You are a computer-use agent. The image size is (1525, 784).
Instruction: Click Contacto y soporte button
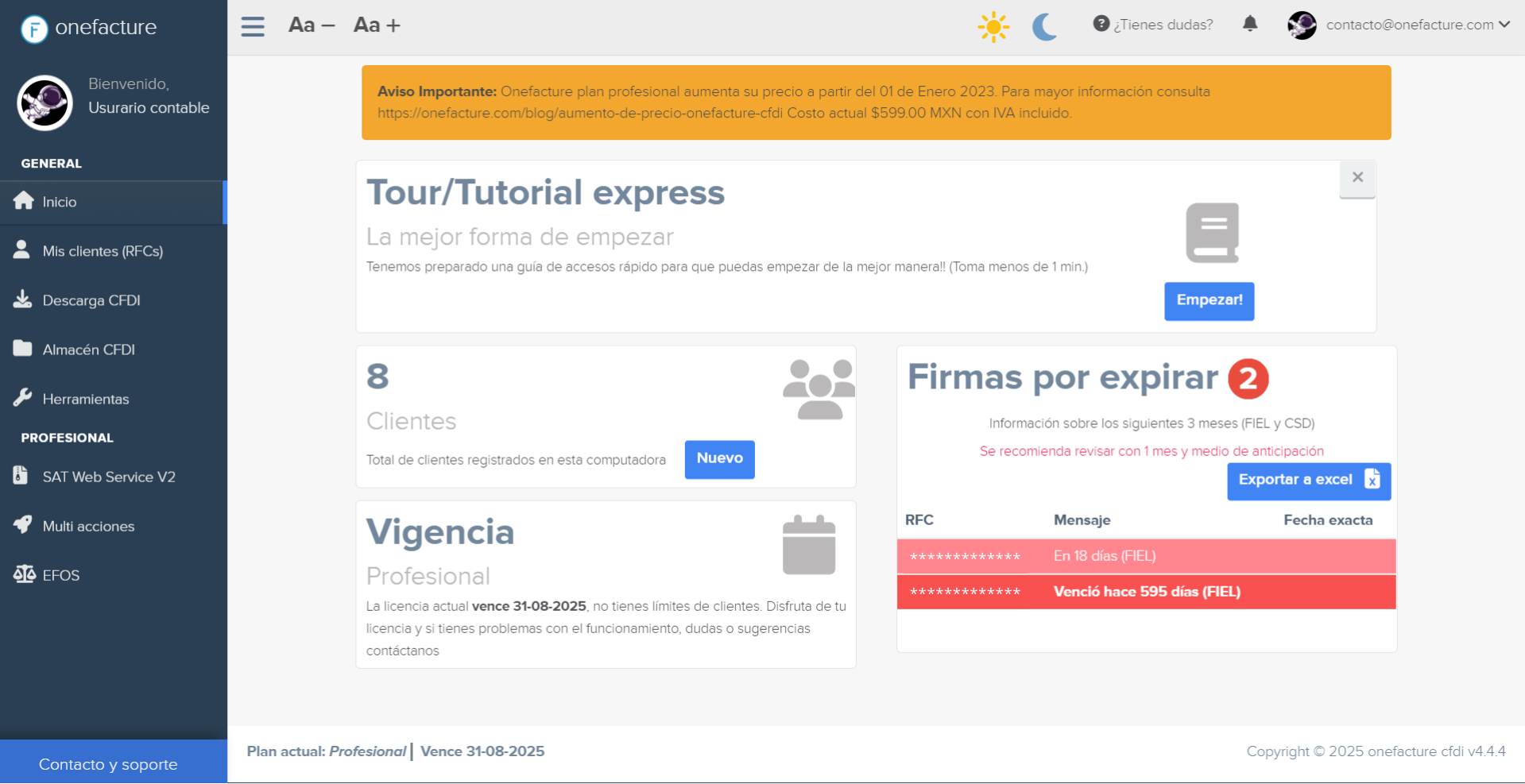pyautogui.click(x=113, y=763)
